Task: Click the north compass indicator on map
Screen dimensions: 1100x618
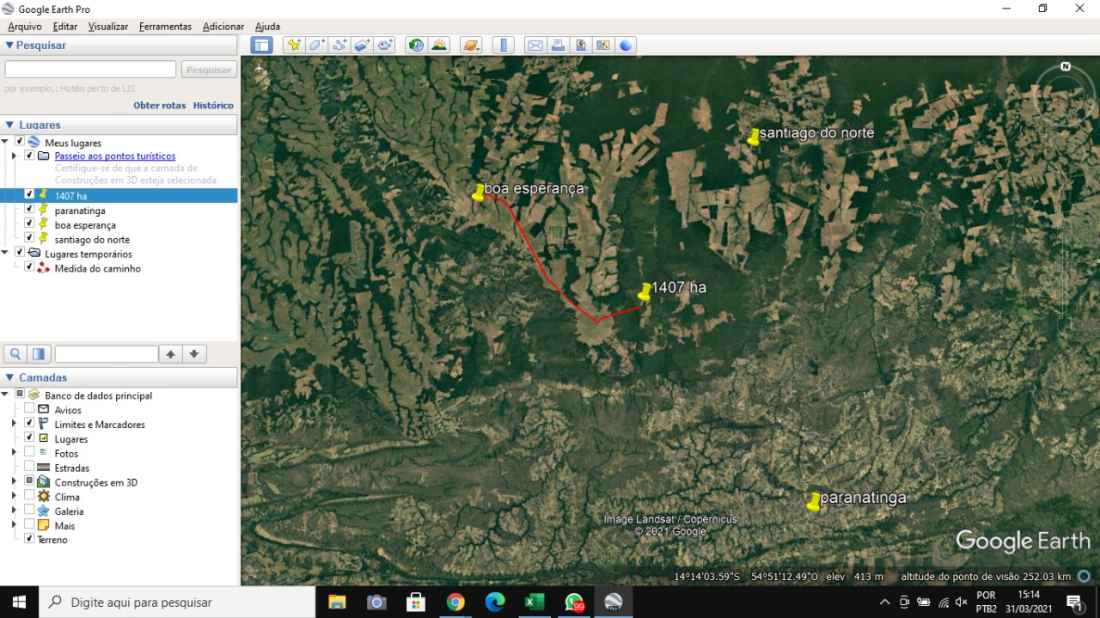Action: tap(1066, 67)
